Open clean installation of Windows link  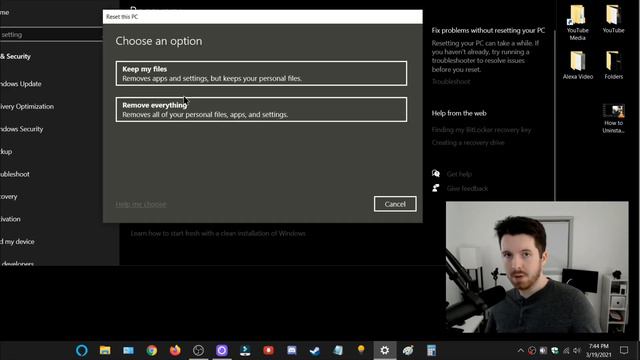[218, 233]
